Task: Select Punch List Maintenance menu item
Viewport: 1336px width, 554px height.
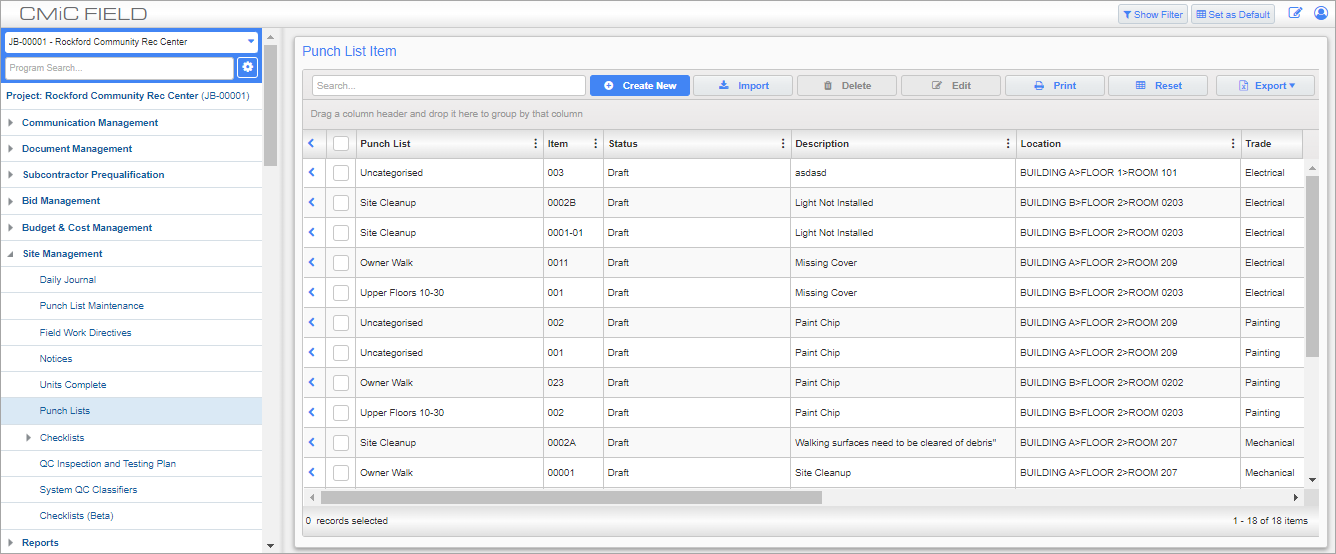Action: pyautogui.click(x=92, y=306)
